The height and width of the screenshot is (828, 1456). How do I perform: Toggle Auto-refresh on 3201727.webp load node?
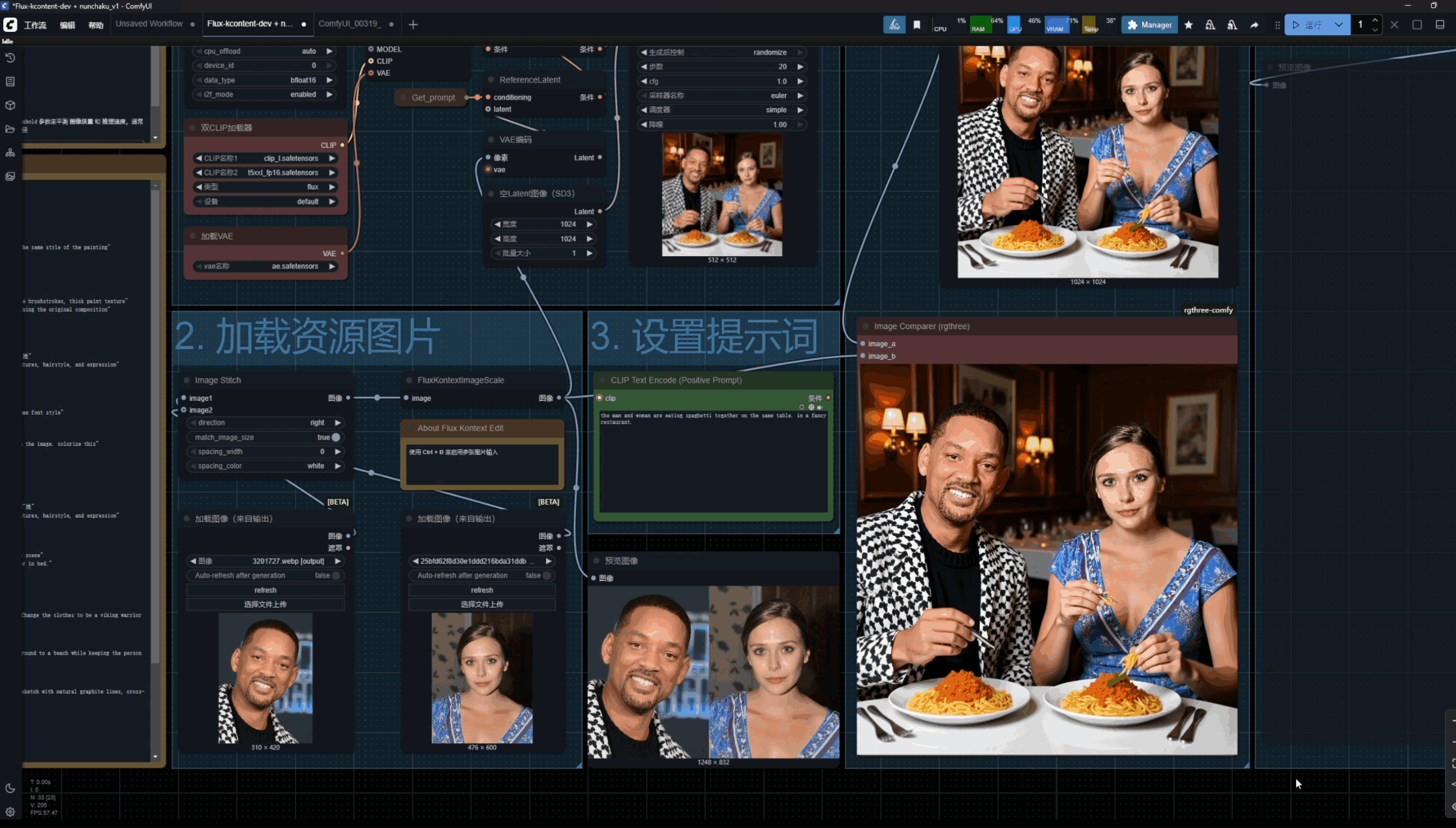click(x=335, y=576)
